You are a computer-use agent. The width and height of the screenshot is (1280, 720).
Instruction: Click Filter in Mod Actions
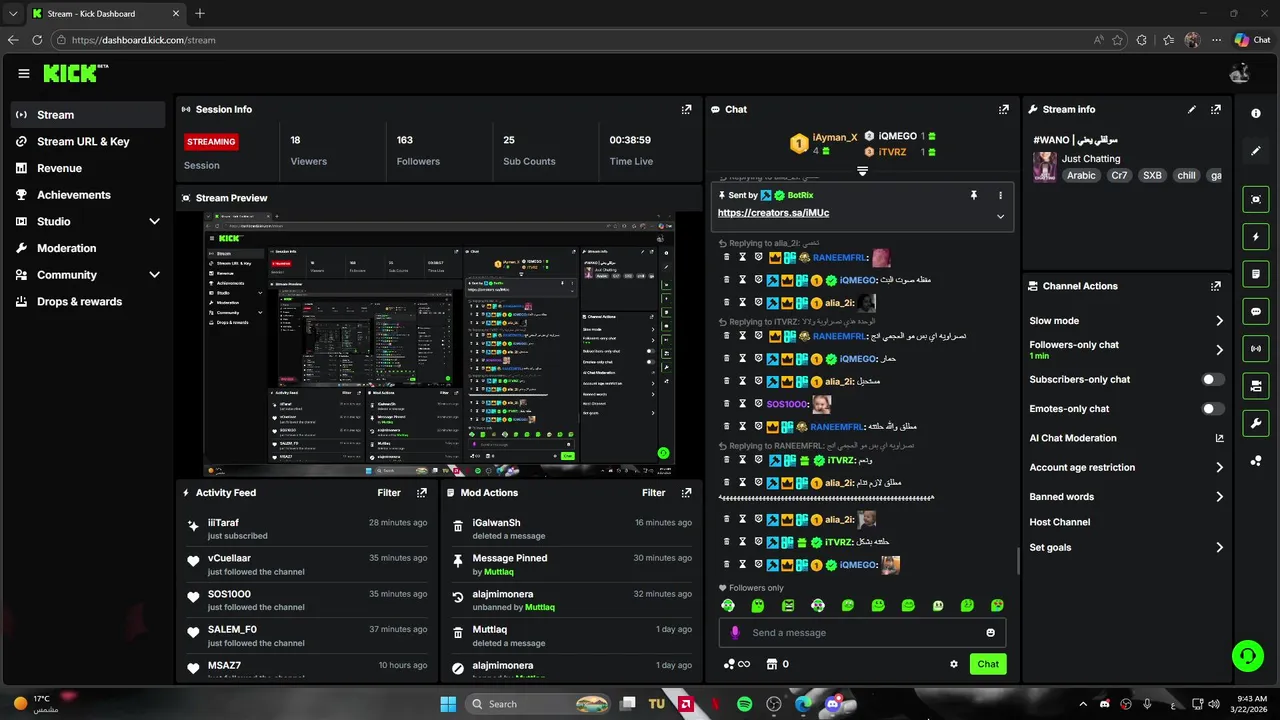653,493
